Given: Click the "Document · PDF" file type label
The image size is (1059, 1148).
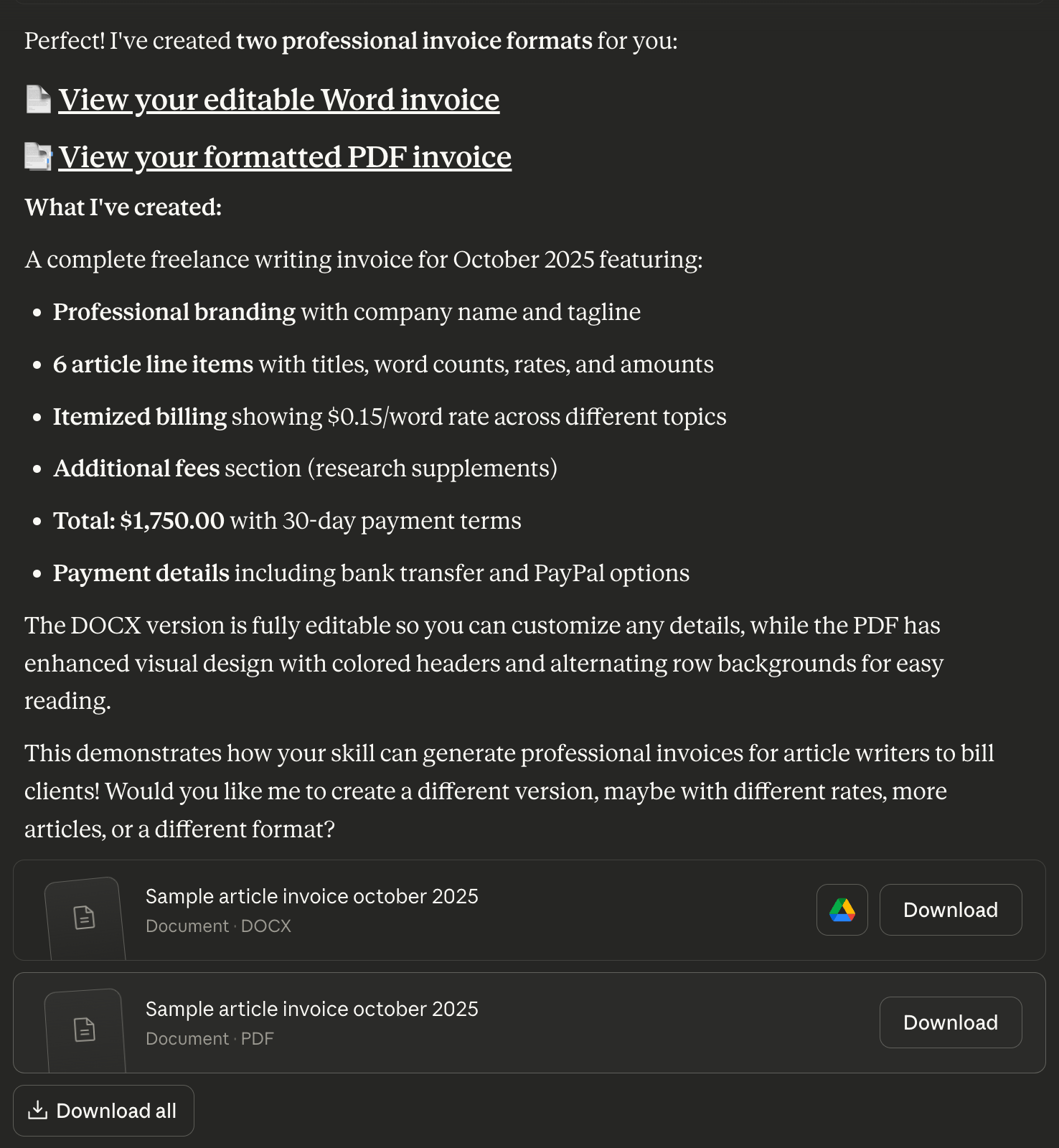Looking at the screenshot, I should click(210, 1039).
